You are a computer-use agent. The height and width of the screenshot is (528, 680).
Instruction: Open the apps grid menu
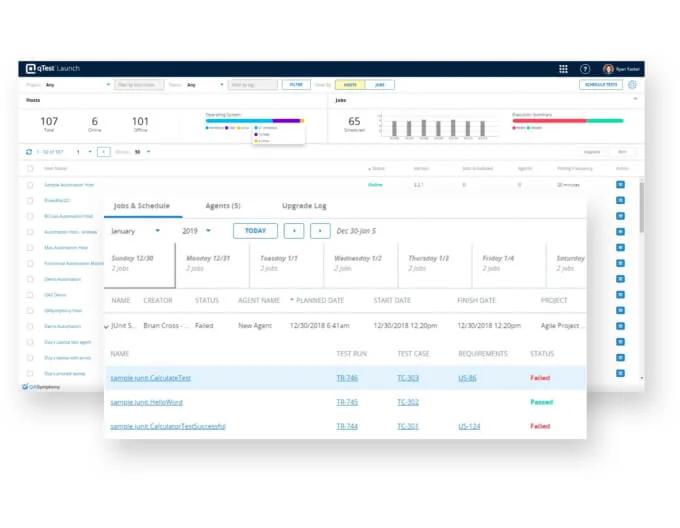[x=563, y=69]
